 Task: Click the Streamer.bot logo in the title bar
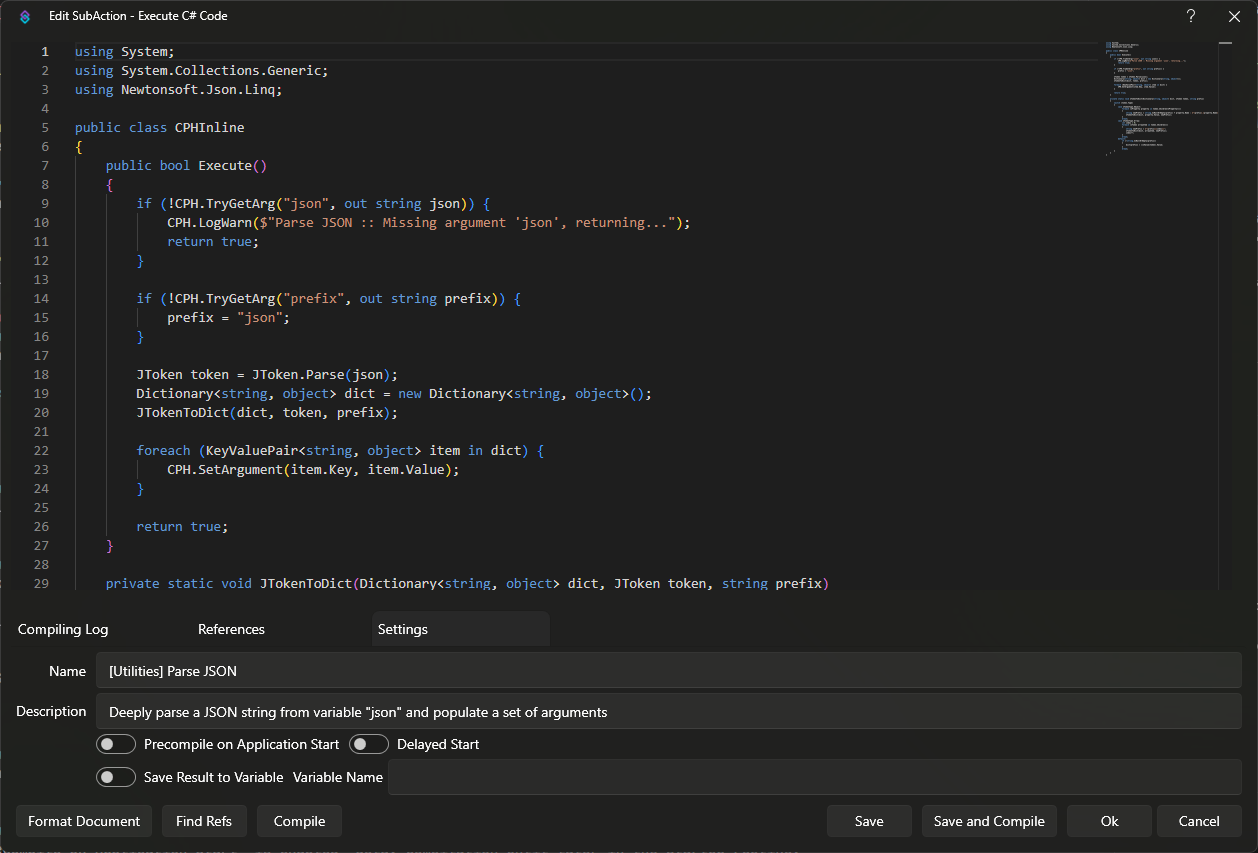[x=24, y=16]
